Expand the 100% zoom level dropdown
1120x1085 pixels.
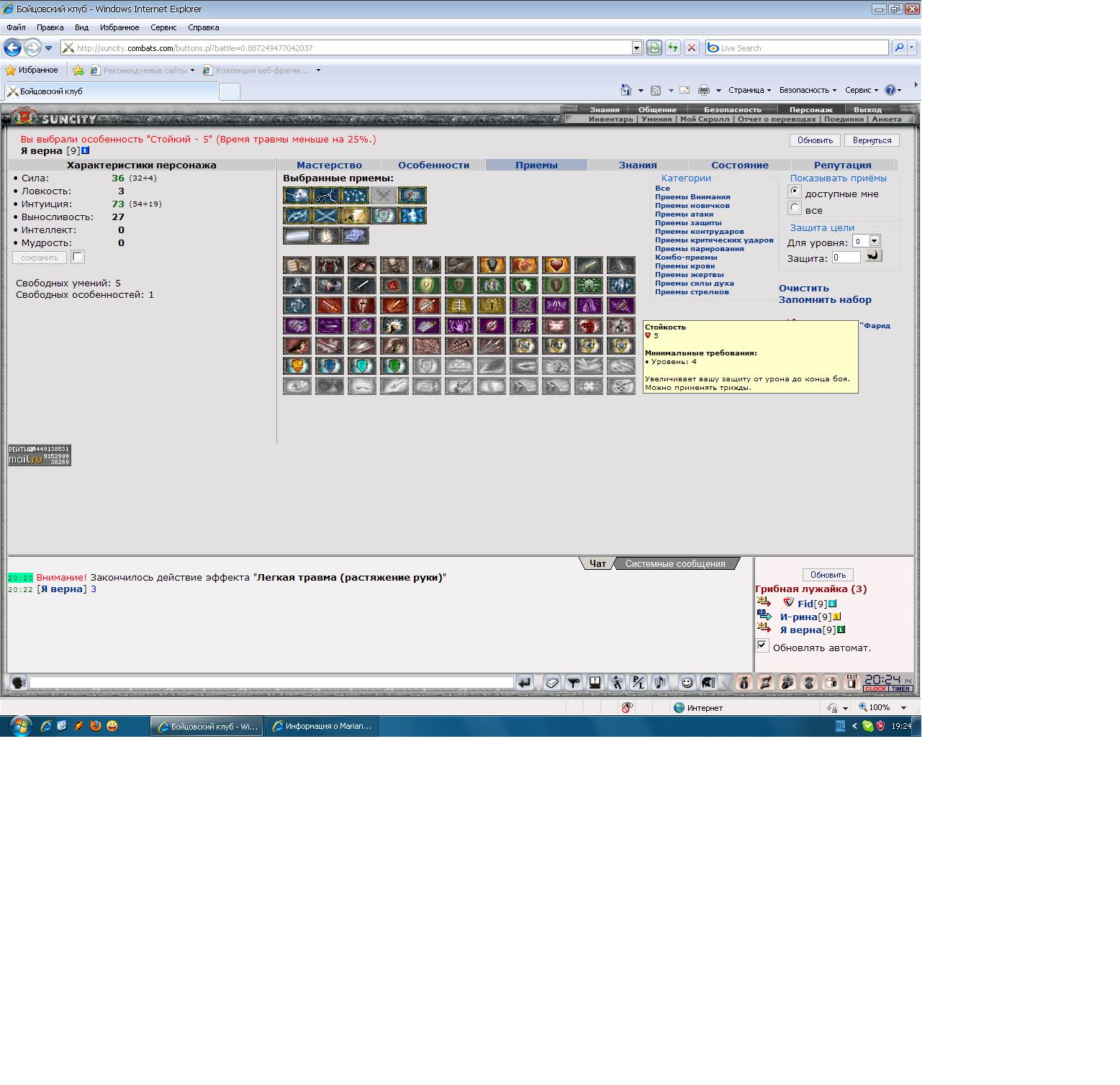(x=904, y=707)
